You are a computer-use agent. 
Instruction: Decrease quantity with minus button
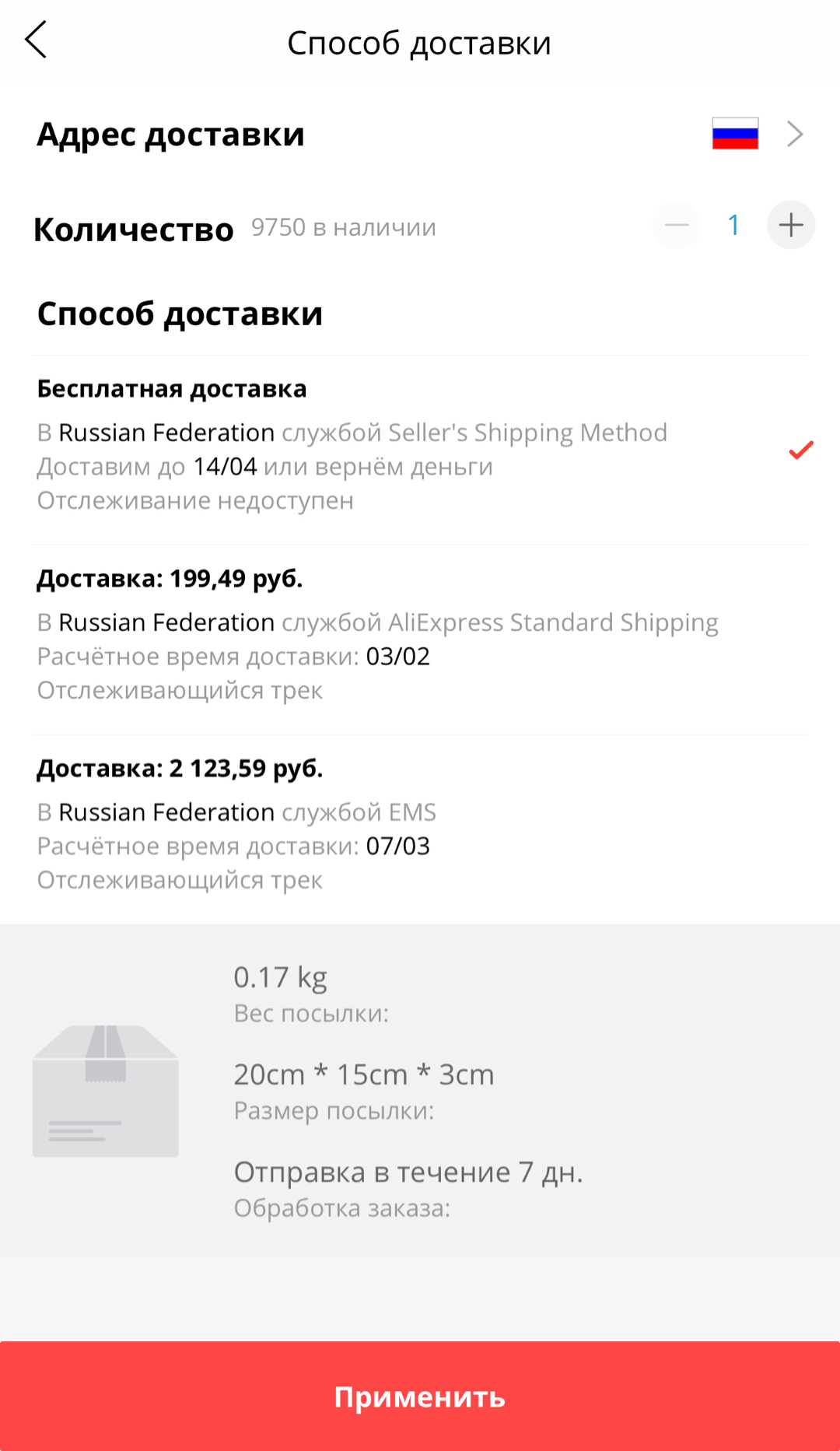(677, 226)
